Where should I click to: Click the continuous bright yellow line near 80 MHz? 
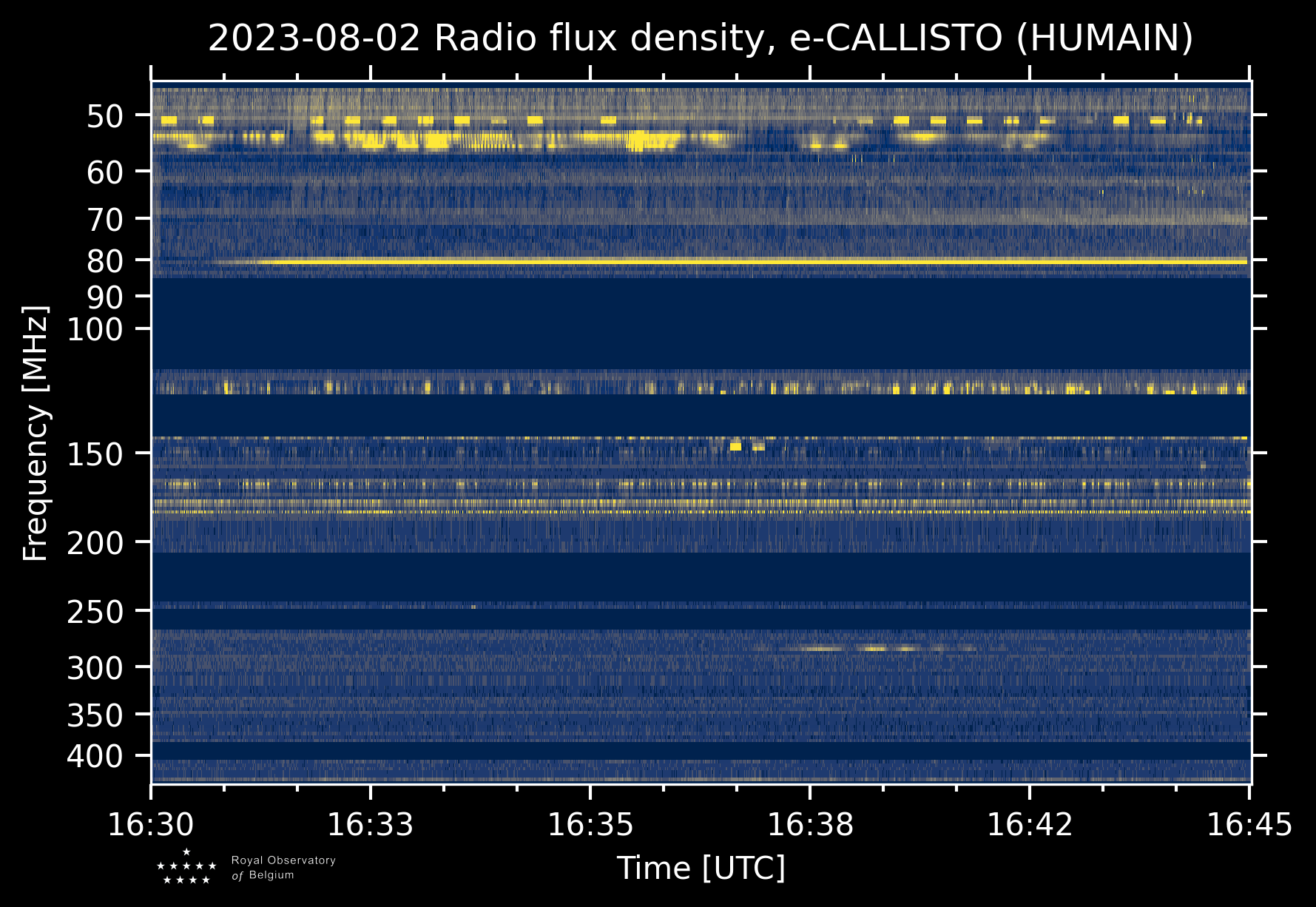740,262
